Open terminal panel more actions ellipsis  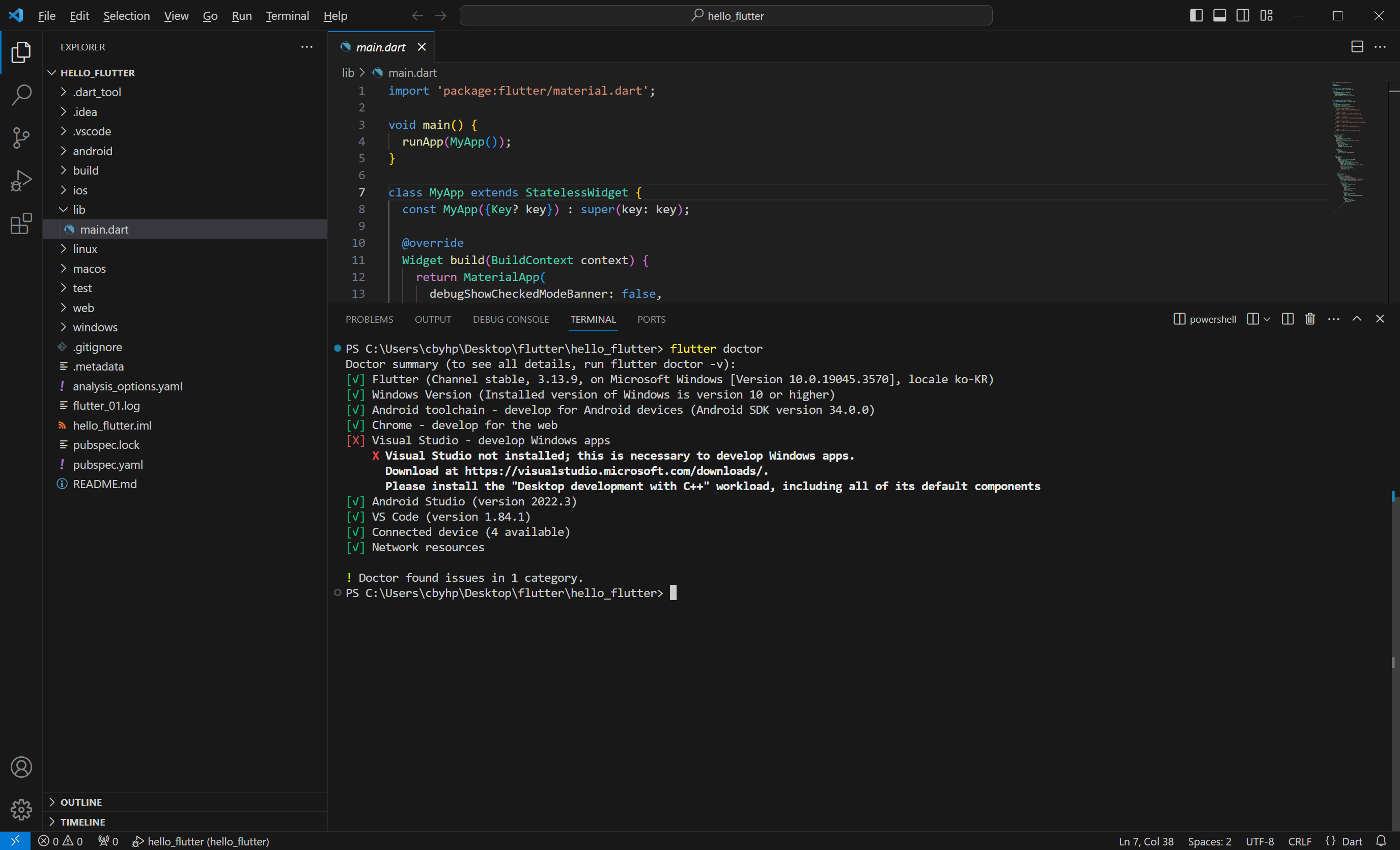pyautogui.click(x=1333, y=319)
